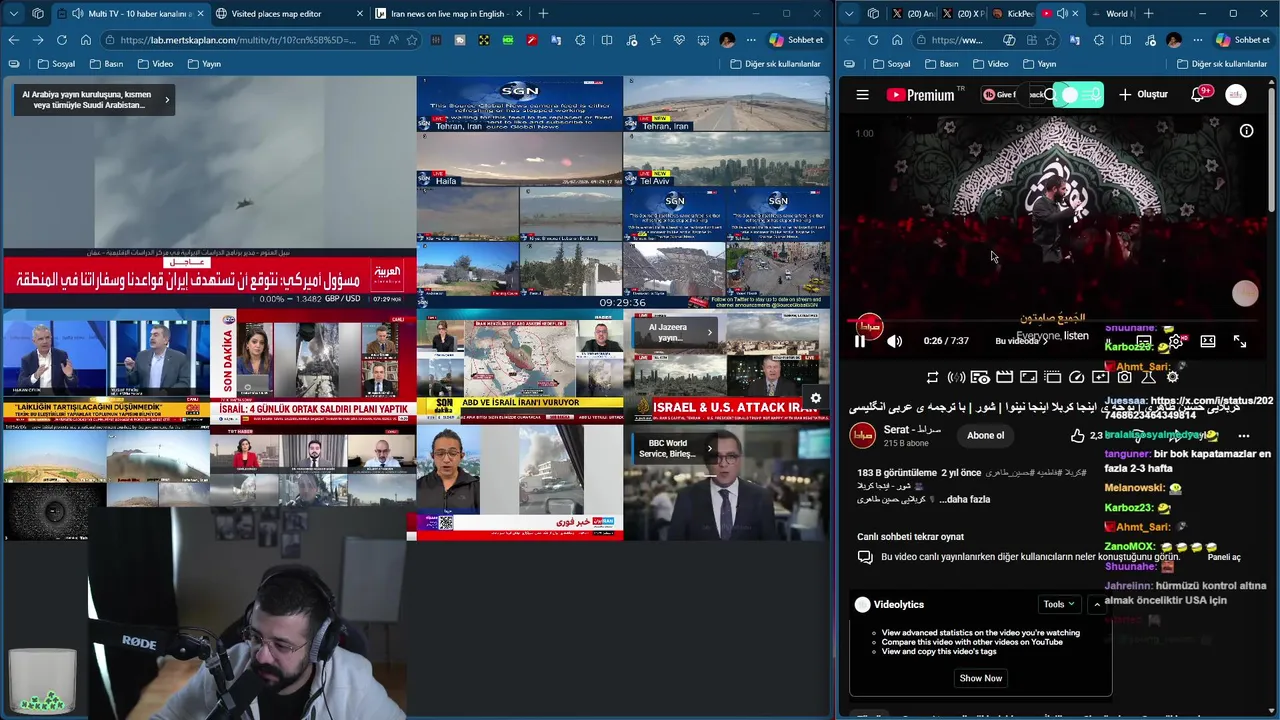Open left browser settings and more menu
This screenshot has height=720, width=1280.
[x=751, y=40]
